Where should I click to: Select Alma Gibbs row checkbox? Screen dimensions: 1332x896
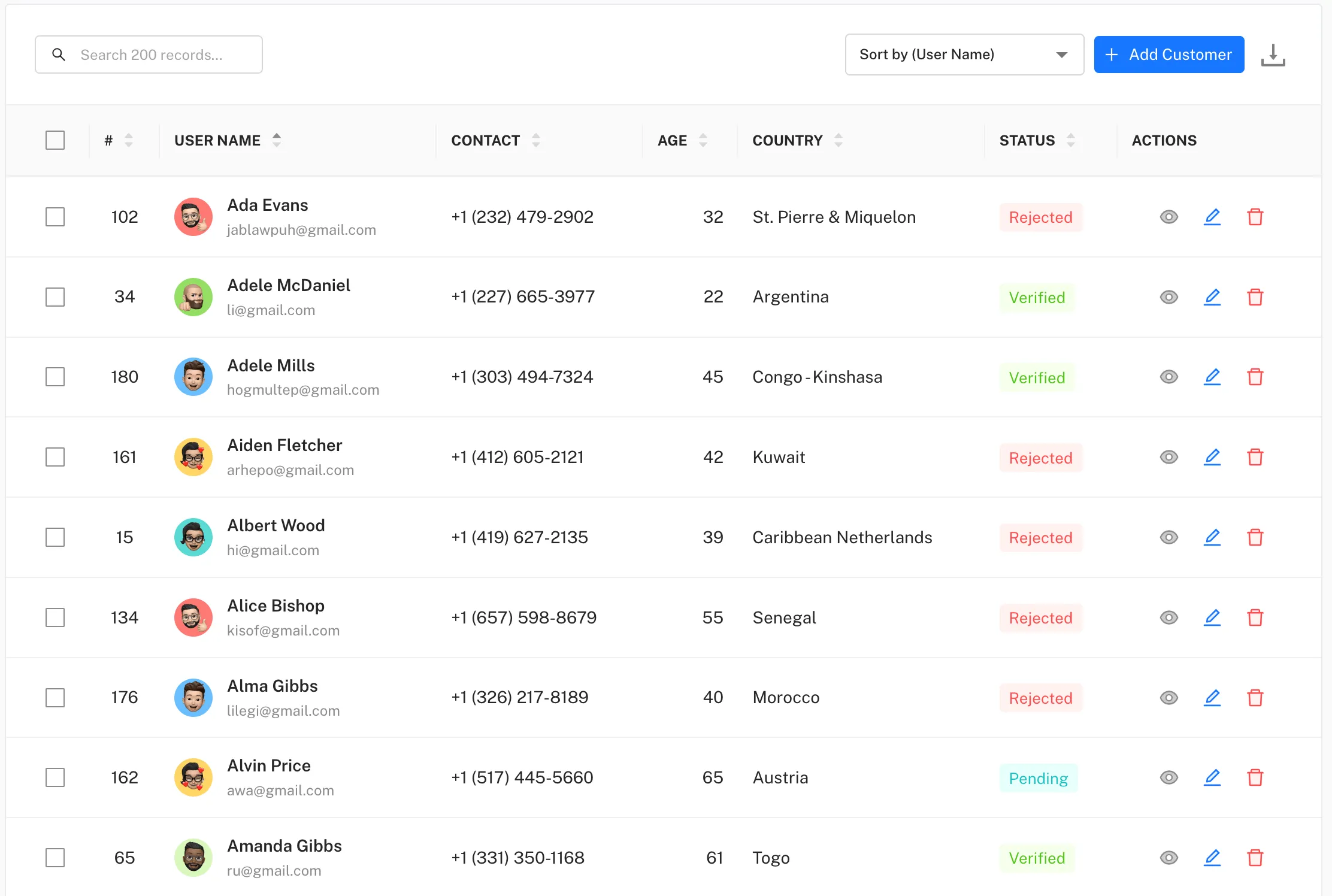tap(55, 697)
